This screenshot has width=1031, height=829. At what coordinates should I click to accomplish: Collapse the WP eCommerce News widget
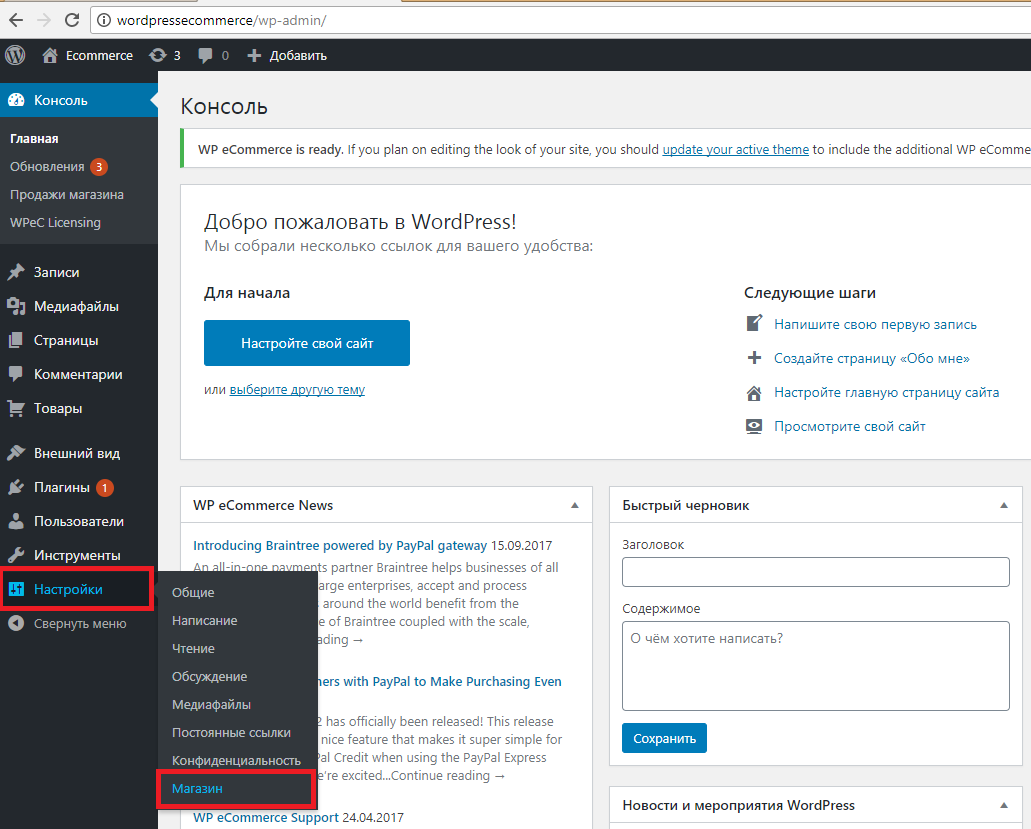click(x=575, y=506)
